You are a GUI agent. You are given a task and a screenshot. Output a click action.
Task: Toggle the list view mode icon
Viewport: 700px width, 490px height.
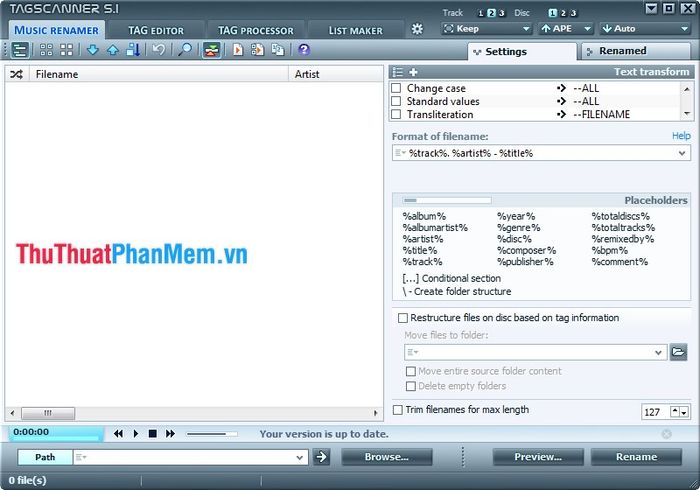(x=20, y=50)
